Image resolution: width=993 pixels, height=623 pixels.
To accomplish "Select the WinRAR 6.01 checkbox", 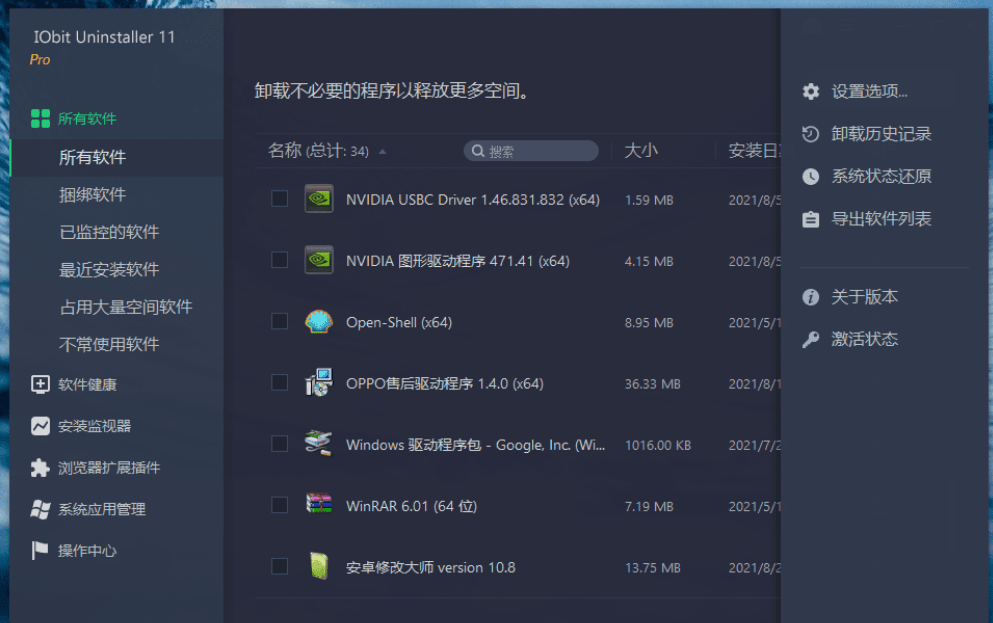I will pos(279,505).
